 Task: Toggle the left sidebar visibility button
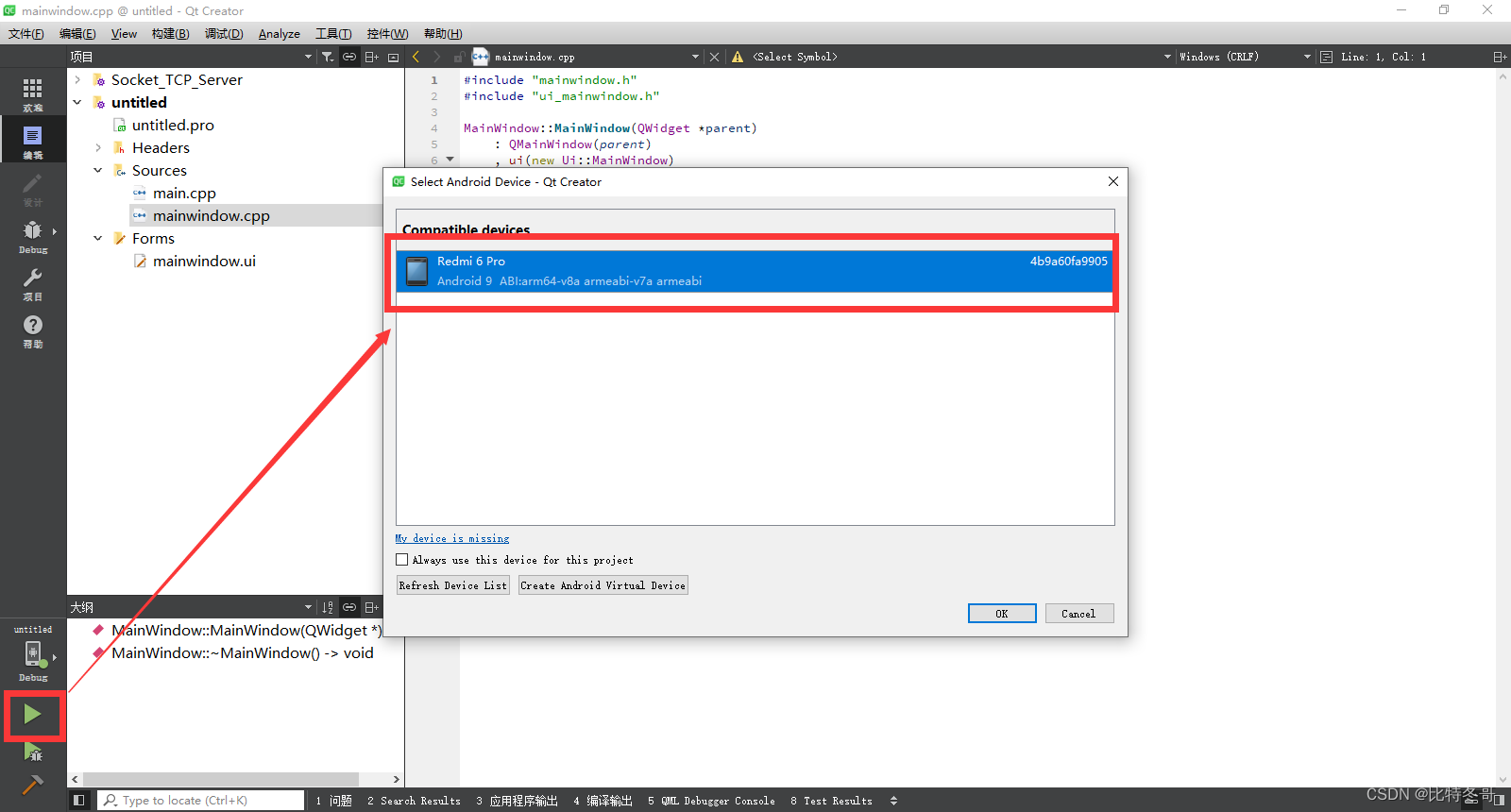point(78,800)
